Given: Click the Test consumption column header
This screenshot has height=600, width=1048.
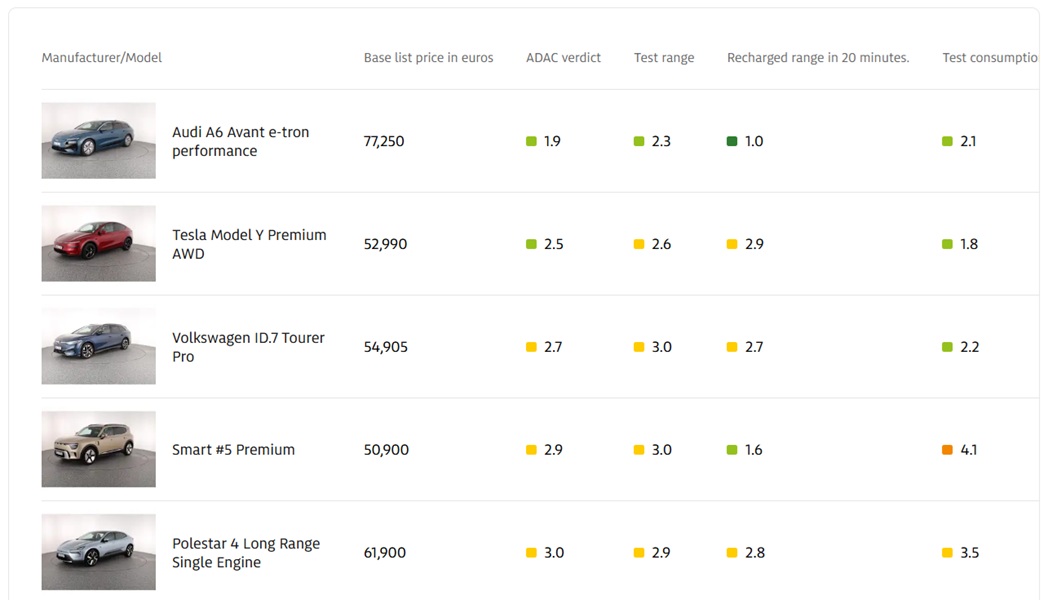Looking at the screenshot, I should click(x=990, y=58).
